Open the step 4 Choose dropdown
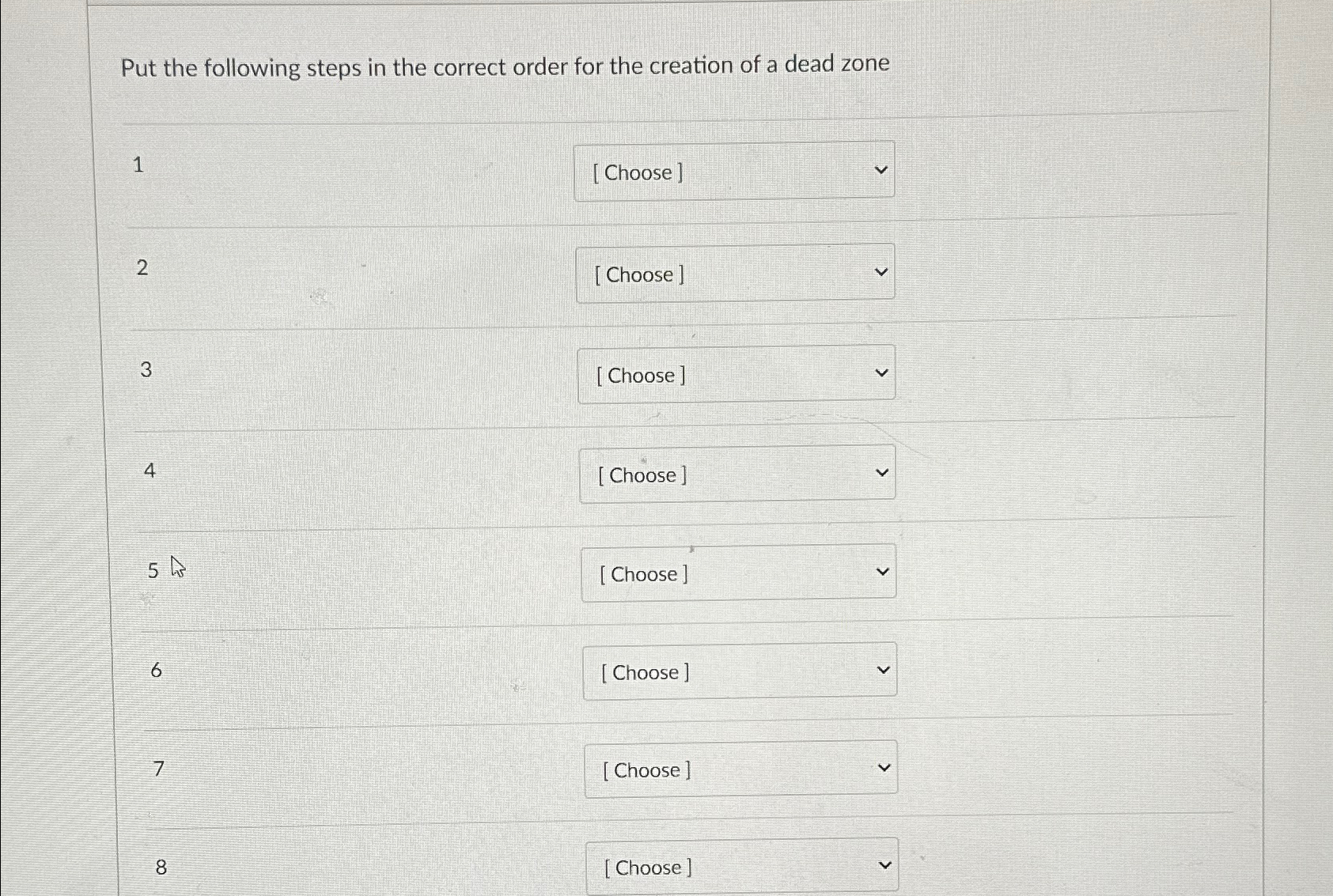Viewport: 1333px width, 896px height. (737, 473)
